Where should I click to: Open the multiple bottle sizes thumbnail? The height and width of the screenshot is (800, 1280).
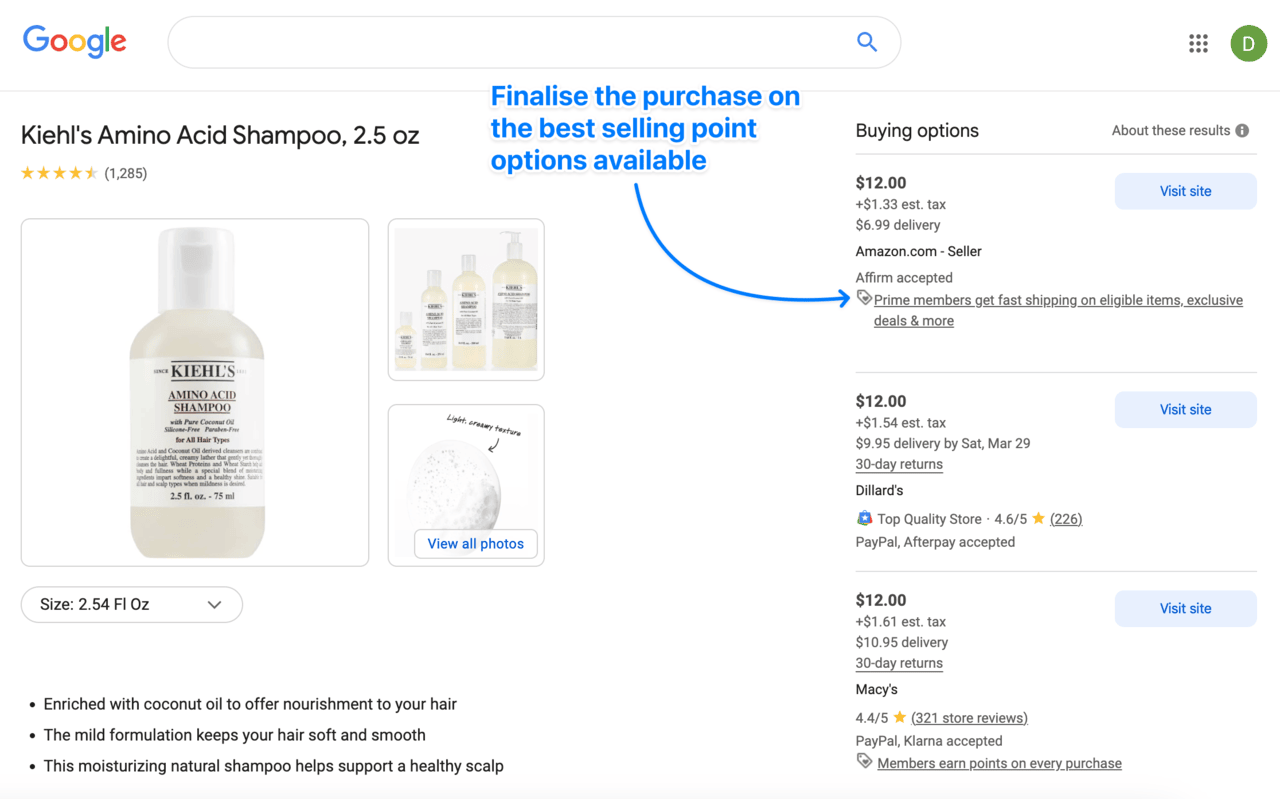[x=466, y=299]
